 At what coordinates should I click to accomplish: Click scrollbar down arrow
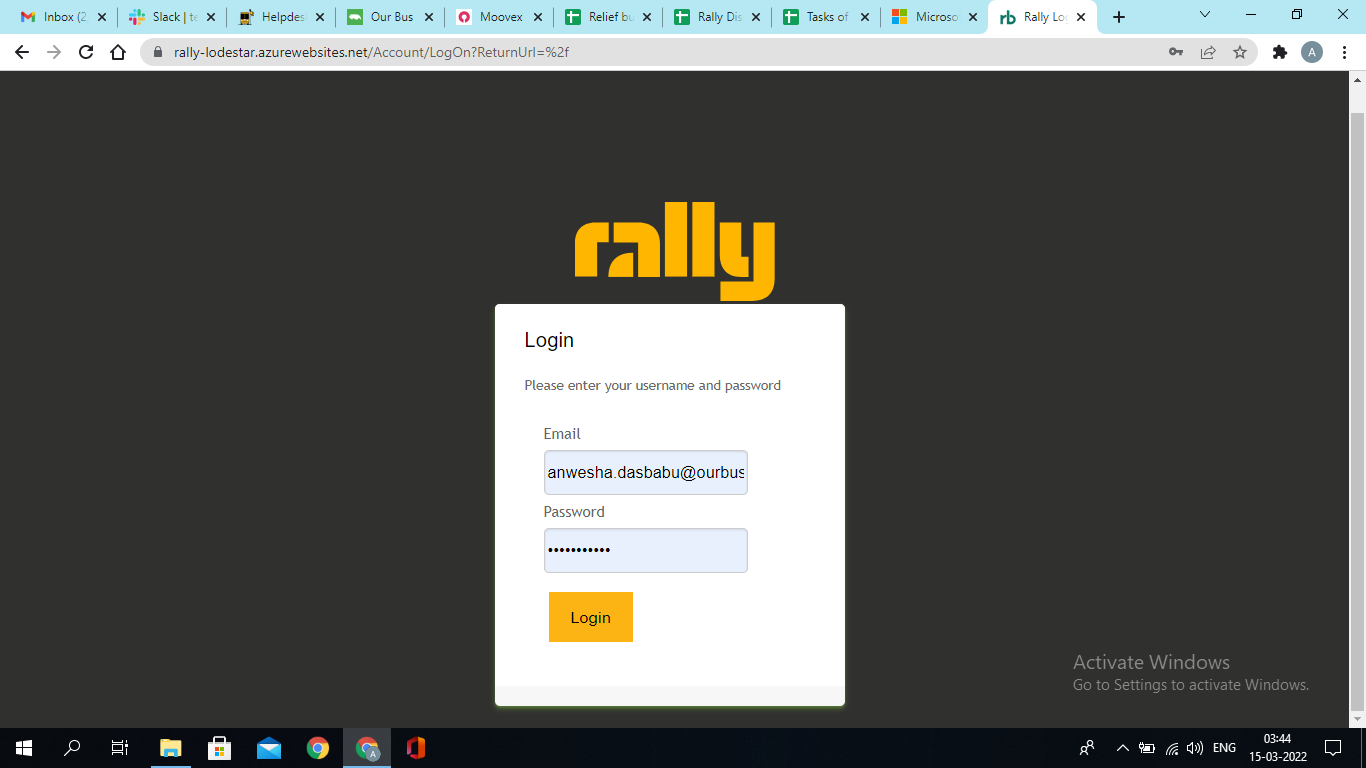coord(1358,719)
